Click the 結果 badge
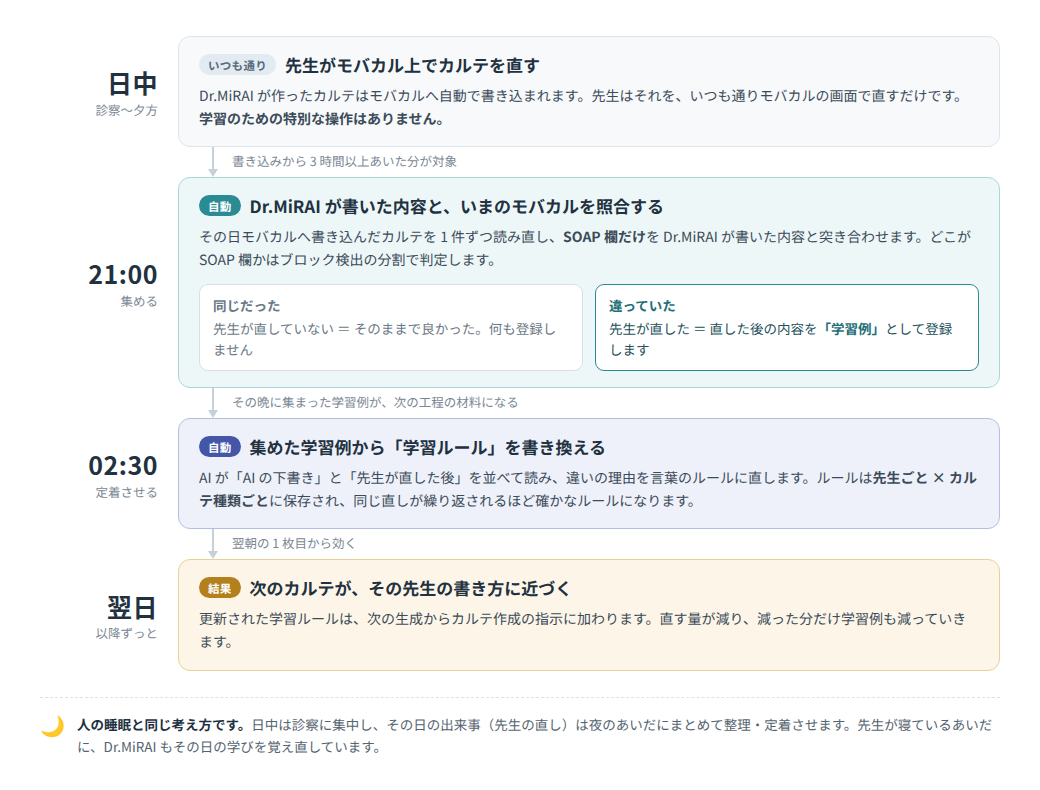Viewport: 1040px width, 790px height. pos(220,588)
